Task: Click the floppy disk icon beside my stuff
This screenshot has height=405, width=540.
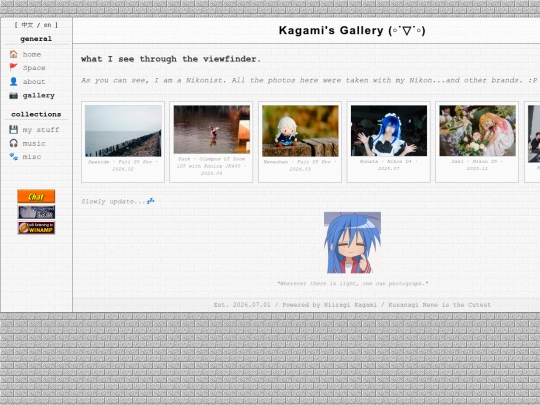Action: (x=13, y=129)
